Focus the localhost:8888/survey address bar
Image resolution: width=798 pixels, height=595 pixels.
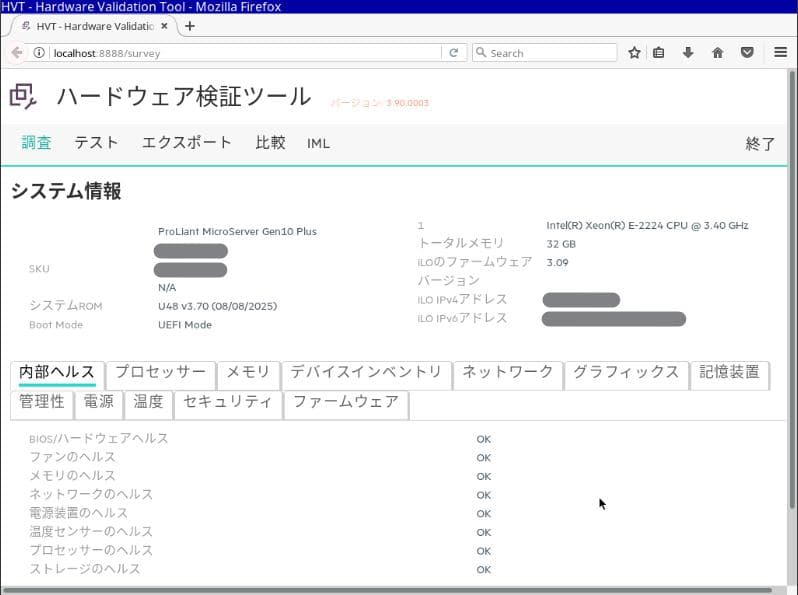point(246,53)
